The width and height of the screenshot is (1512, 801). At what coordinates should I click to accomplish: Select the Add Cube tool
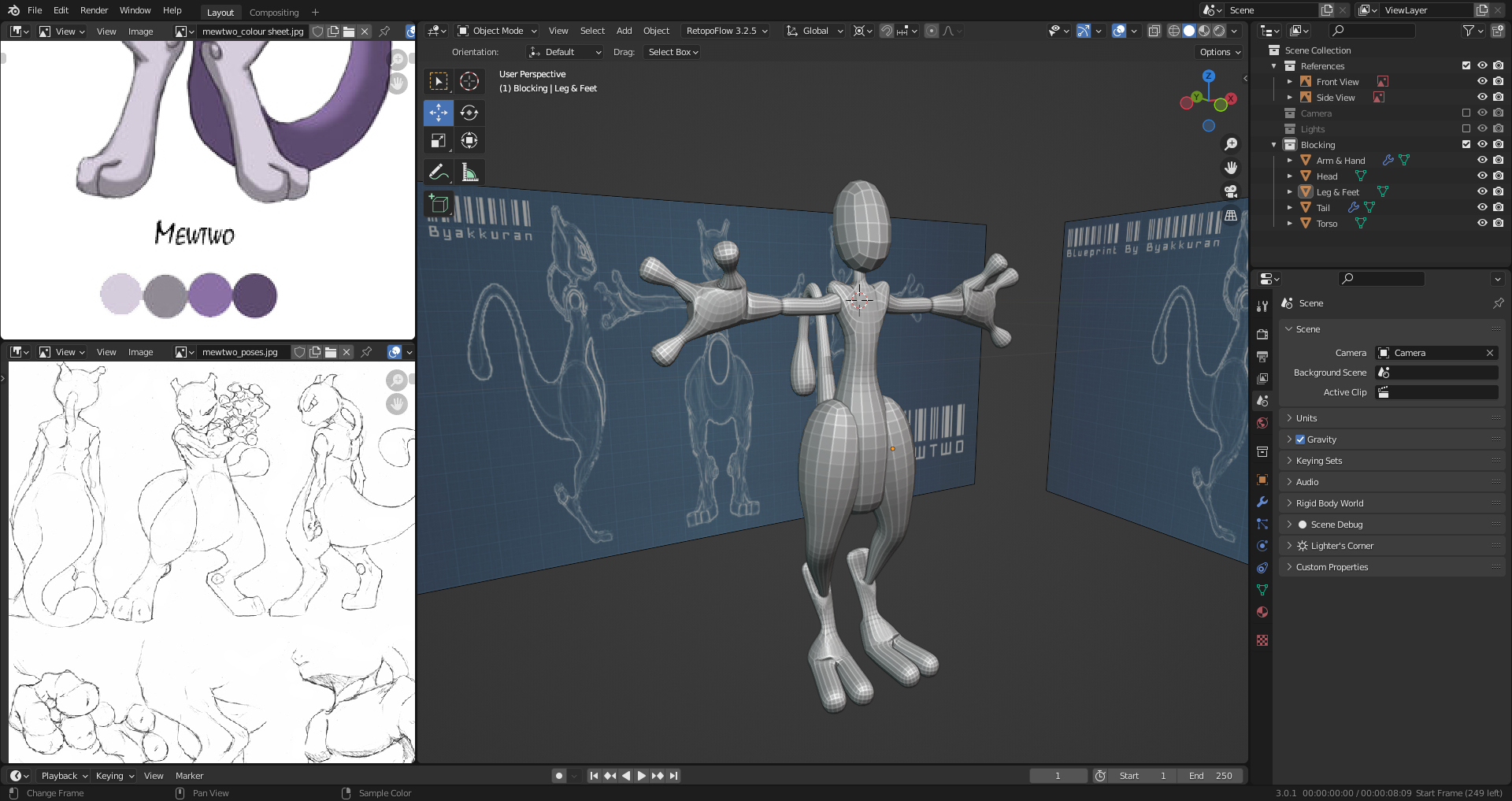click(439, 204)
